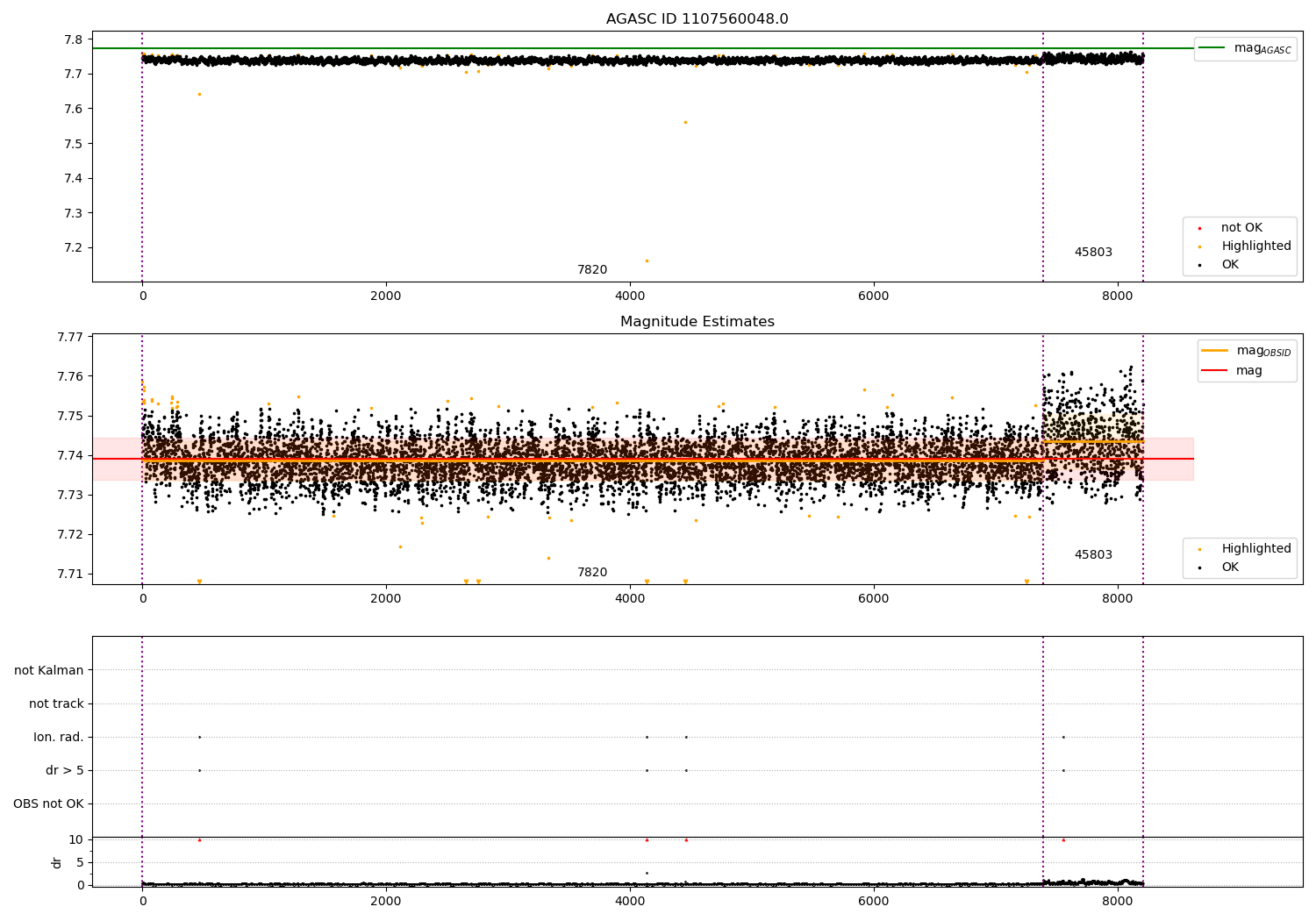Click the title "AGASC ID 1107560048.0"
Viewport: 1316px width, 921px height.
click(x=697, y=19)
